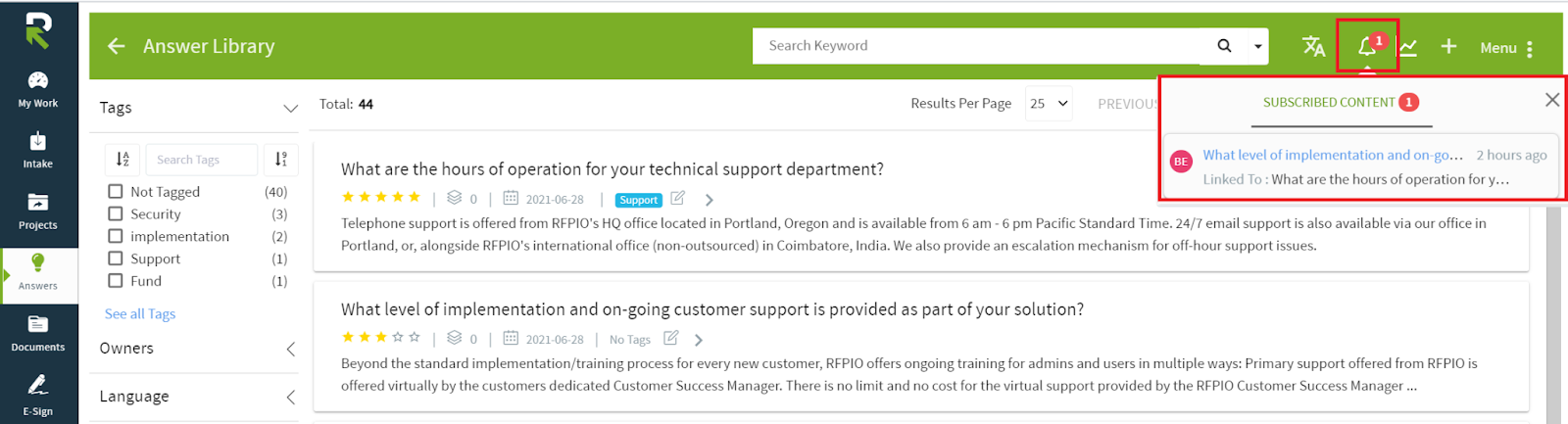Screen dimensions: 1568x424
Task: Go back using Answer Library arrow
Action: click(x=116, y=46)
